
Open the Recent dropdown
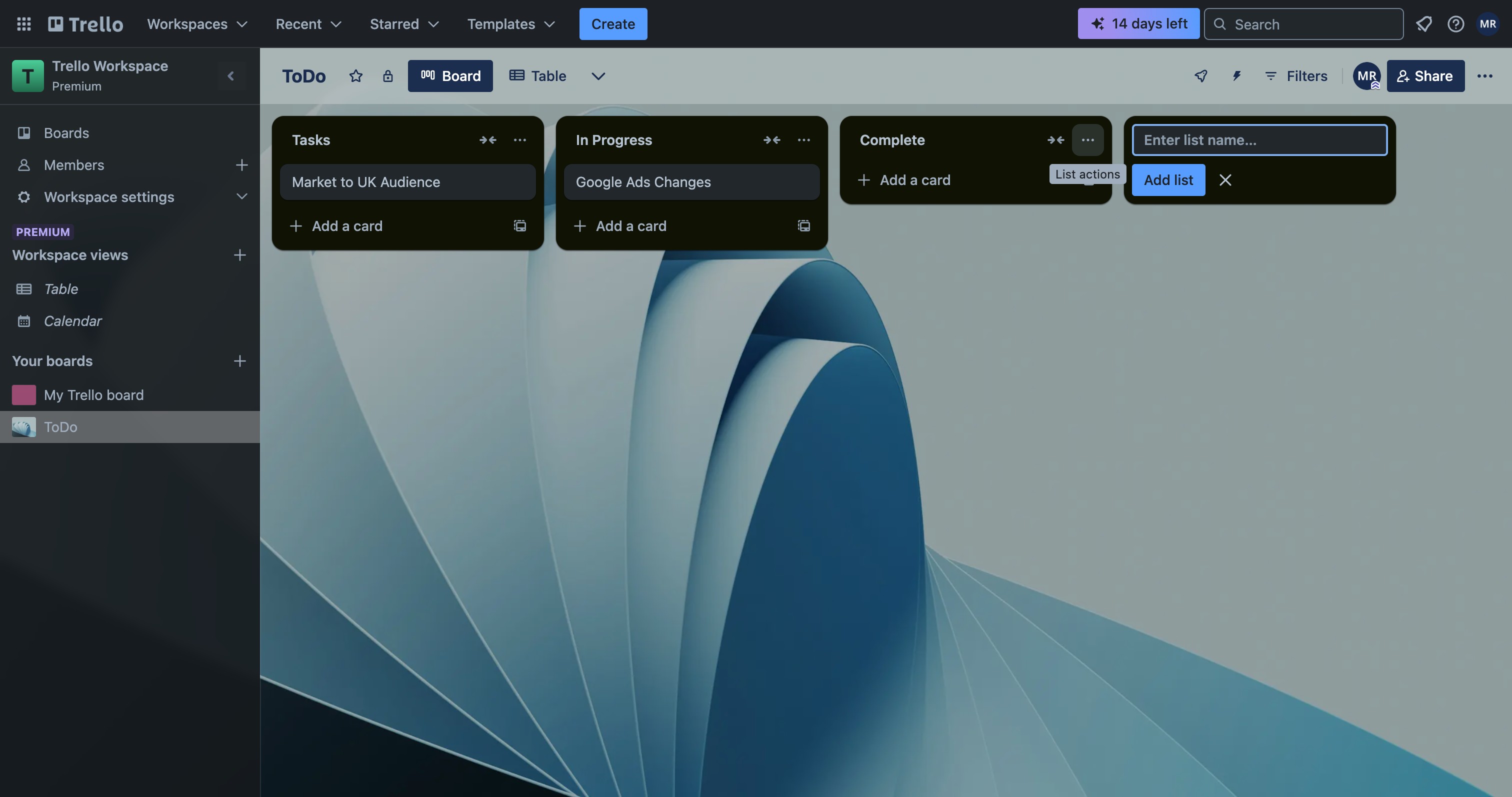pos(308,24)
